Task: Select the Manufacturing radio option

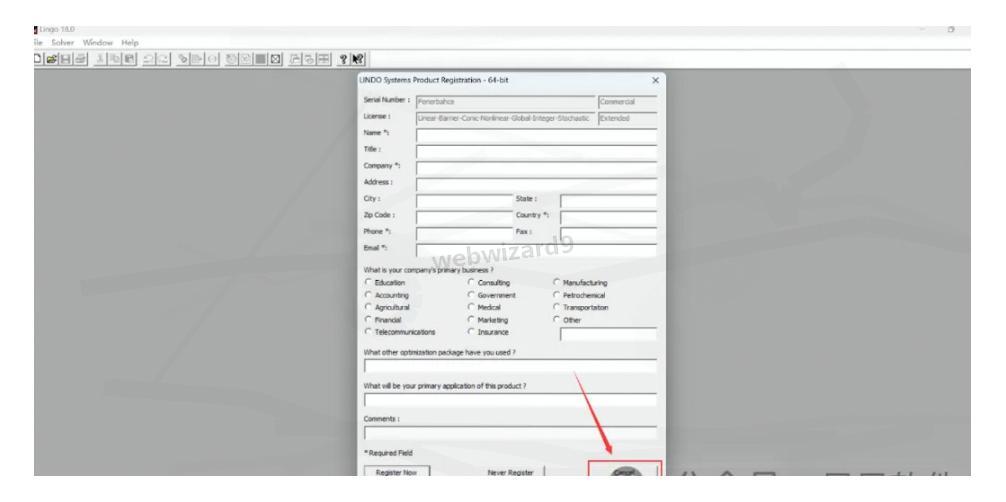Action: [557, 283]
